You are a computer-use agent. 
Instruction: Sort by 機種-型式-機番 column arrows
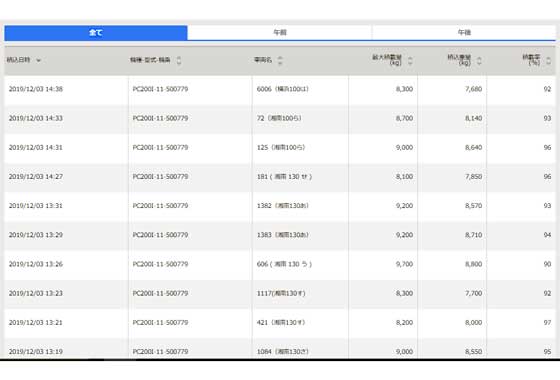tap(179, 60)
